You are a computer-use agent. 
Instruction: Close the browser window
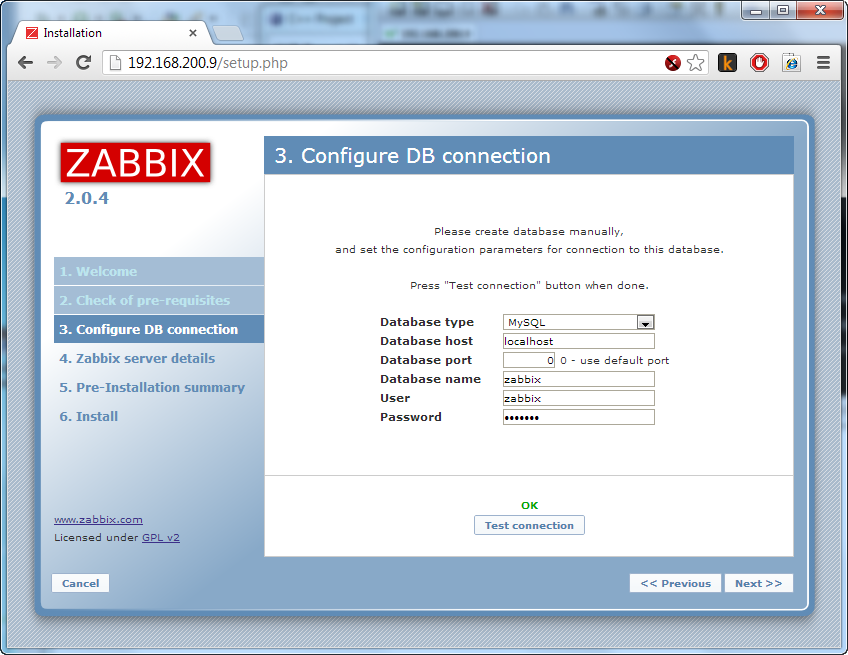[820, 10]
